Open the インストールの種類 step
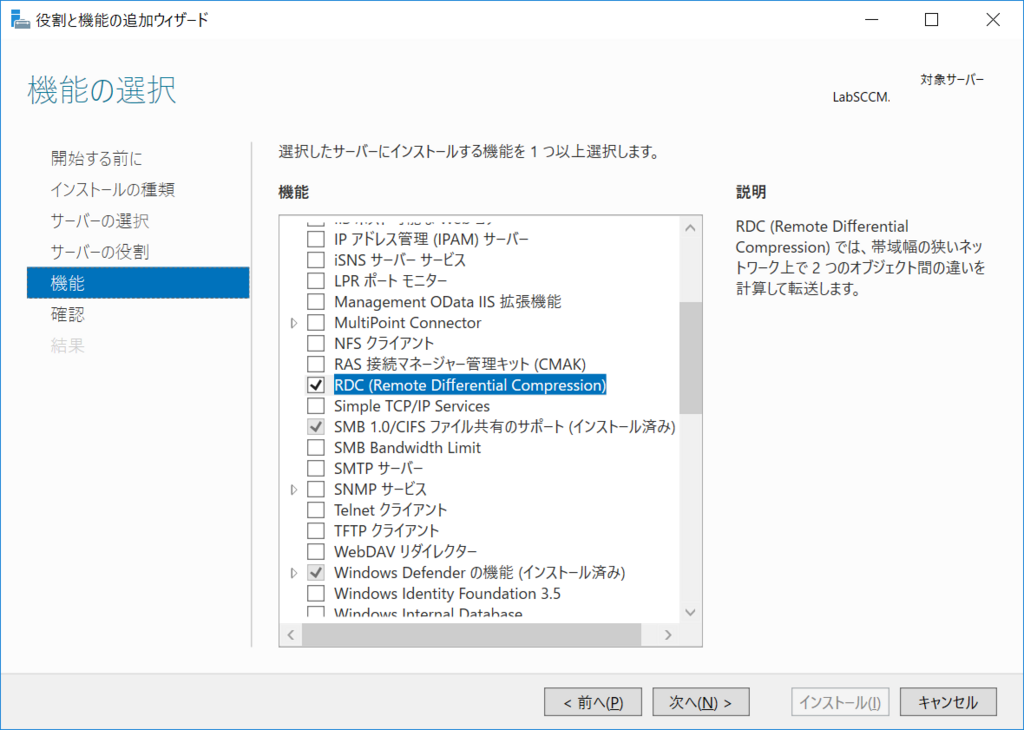 [x=112, y=189]
